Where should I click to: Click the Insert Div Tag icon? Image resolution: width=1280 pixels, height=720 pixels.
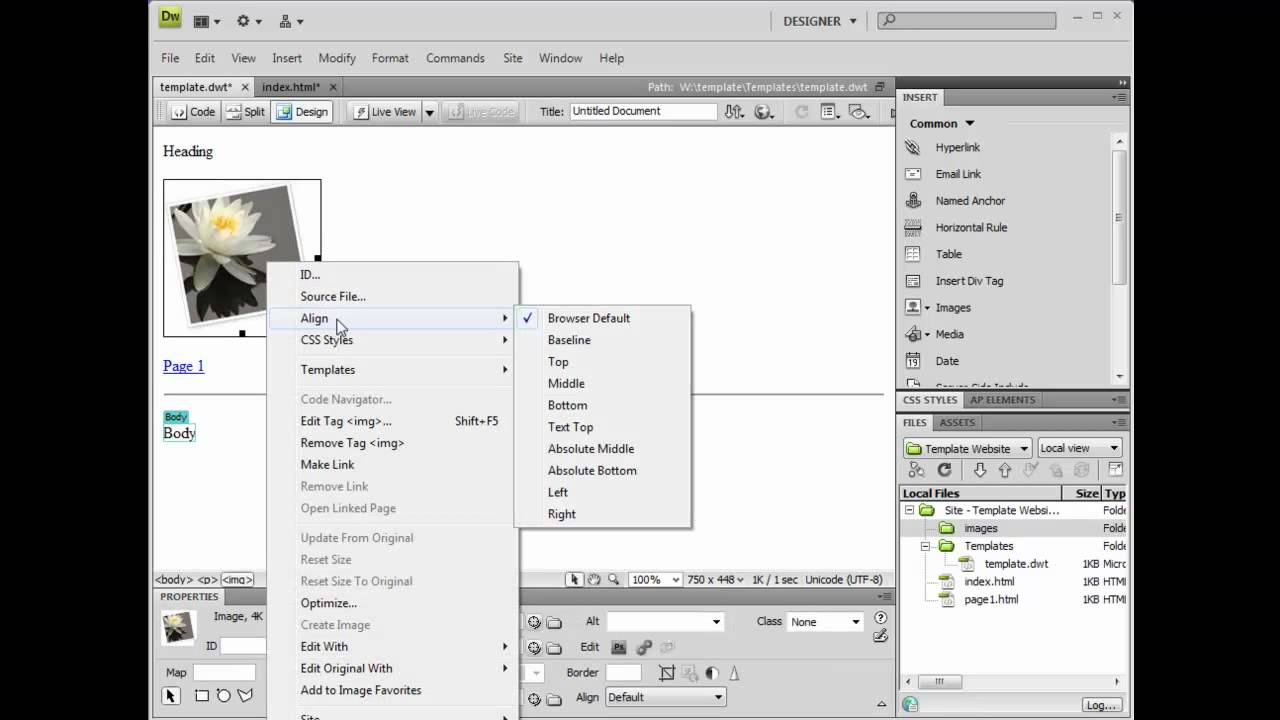912,281
